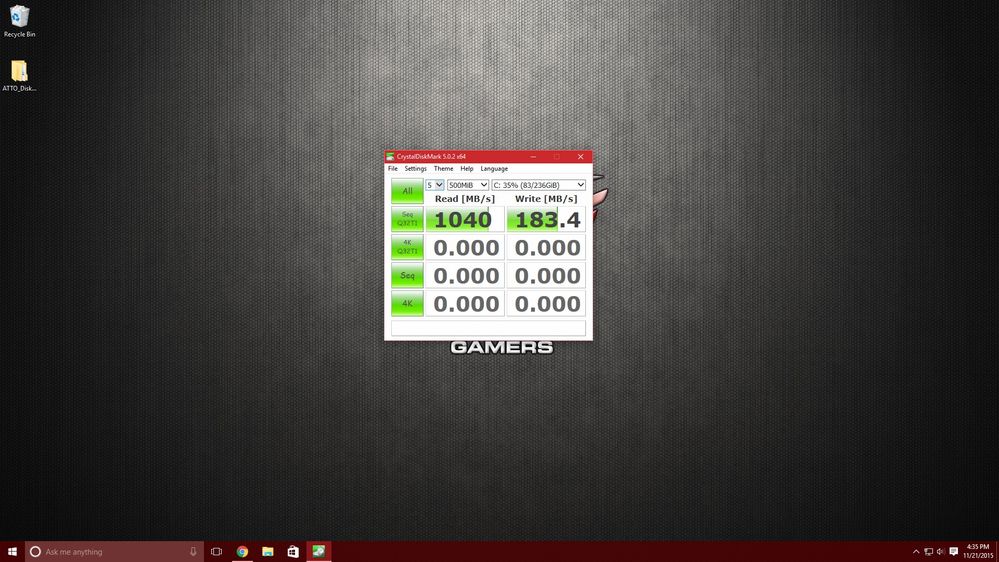The height and width of the screenshot is (562, 999).
Task: Minimize the CrystalDiskMark window
Action: (533, 157)
